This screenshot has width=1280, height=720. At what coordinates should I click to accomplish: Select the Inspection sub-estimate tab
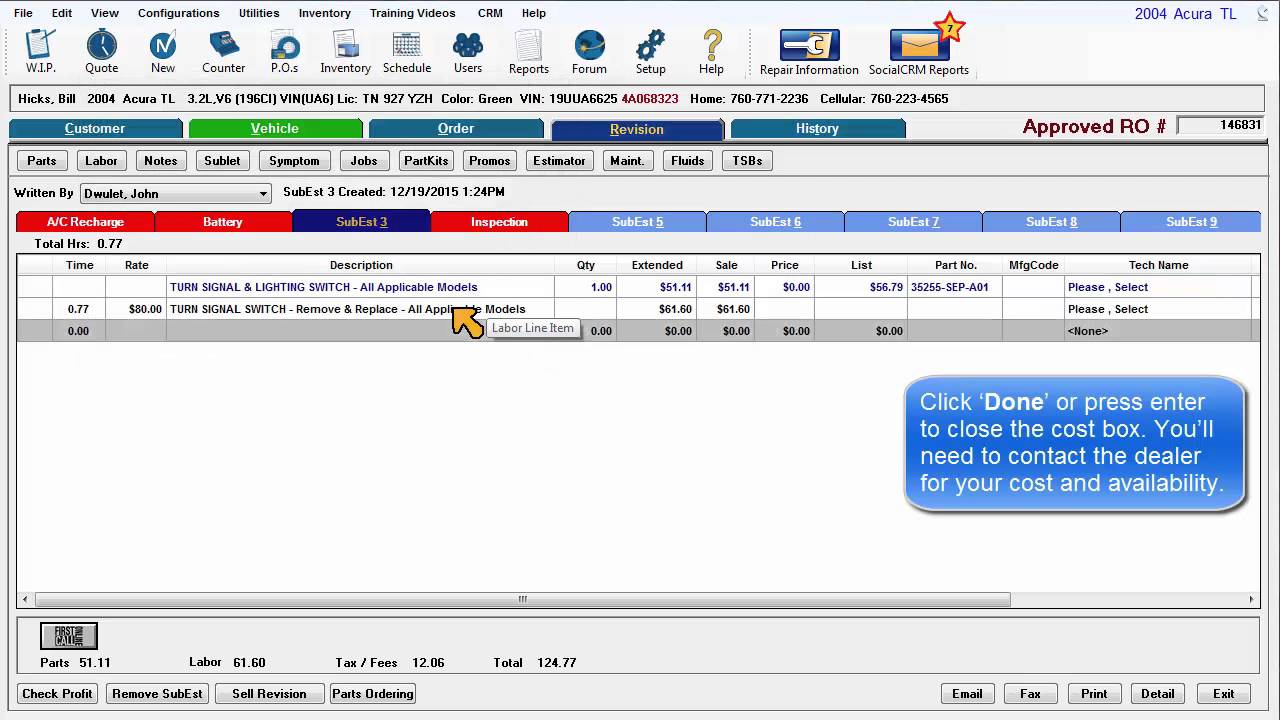point(499,222)
